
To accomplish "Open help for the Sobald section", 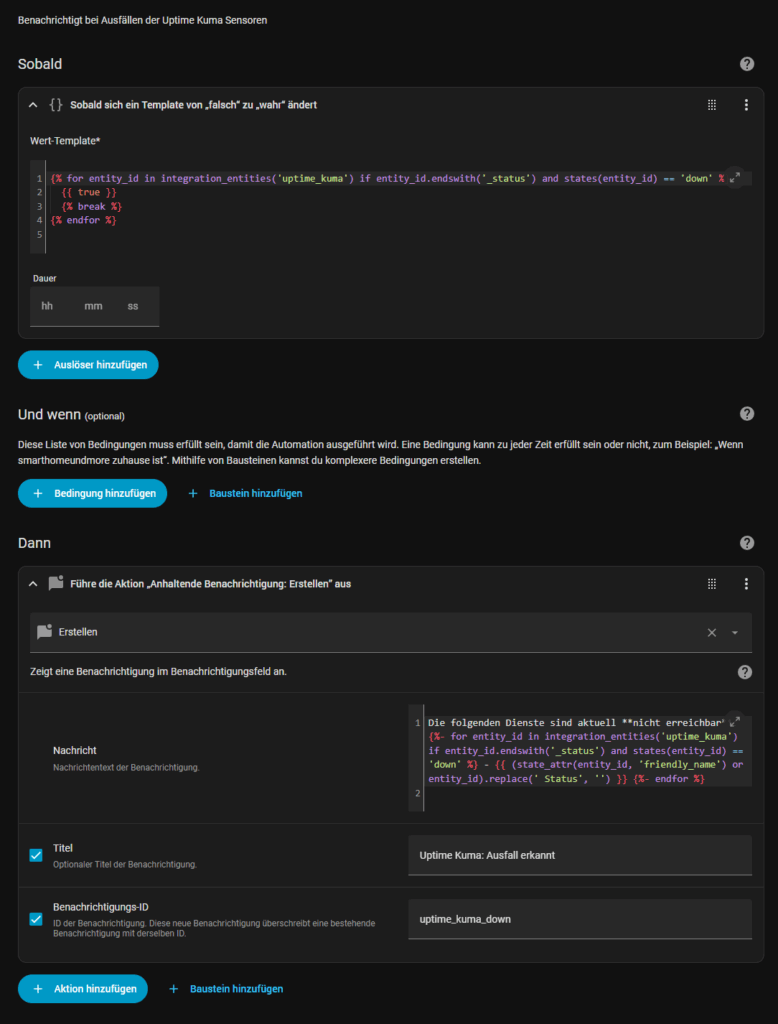I will (747, 64).
